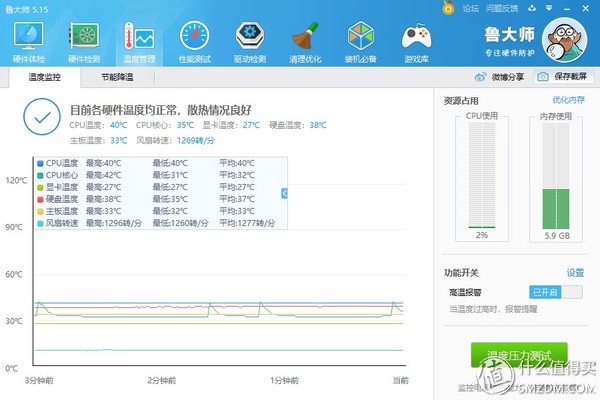Click 微博分享 share button

pyautogui.click(x=499, y=77)
